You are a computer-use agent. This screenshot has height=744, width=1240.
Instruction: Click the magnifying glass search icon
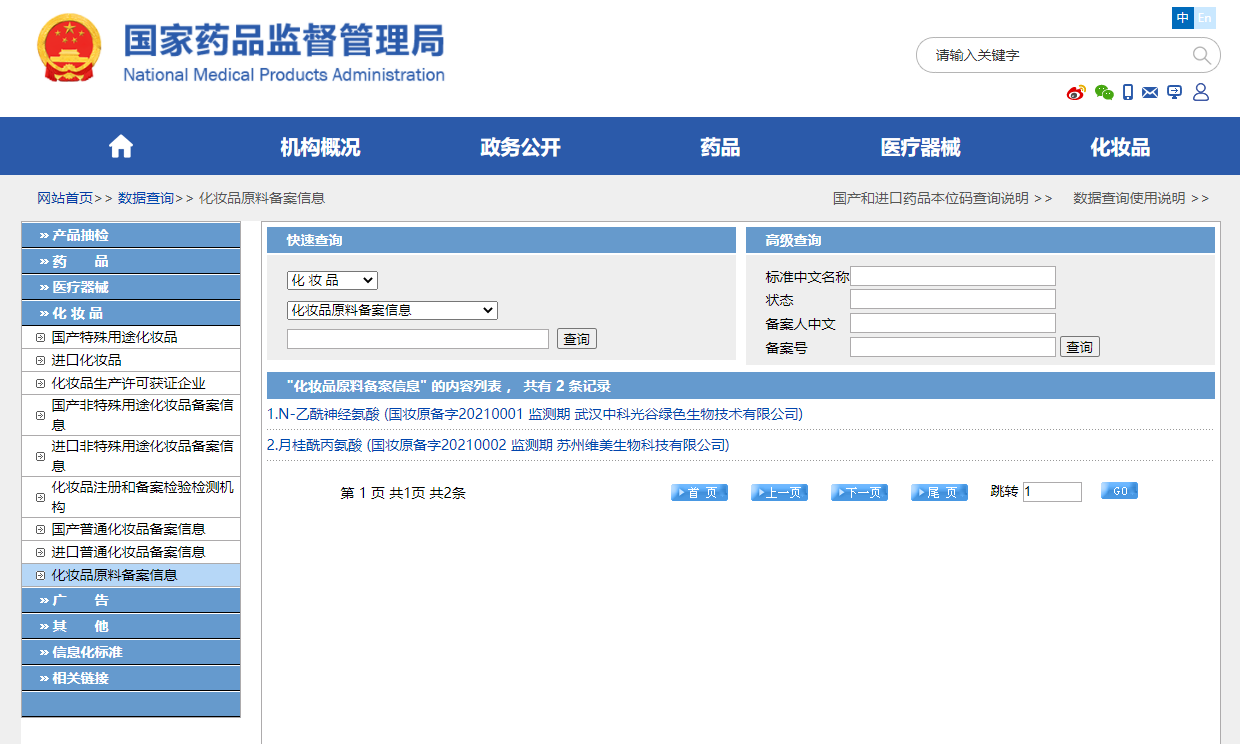[1201, 55]
